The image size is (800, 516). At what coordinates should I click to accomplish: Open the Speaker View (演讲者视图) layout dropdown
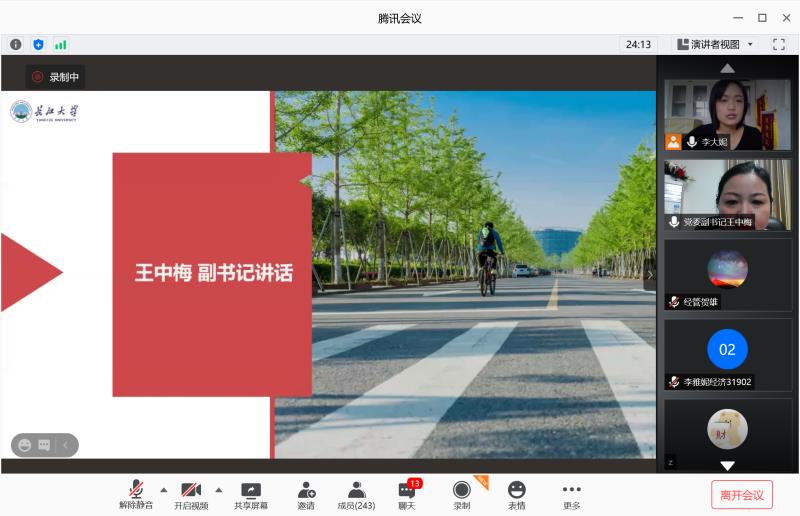(x=714, y=44)
